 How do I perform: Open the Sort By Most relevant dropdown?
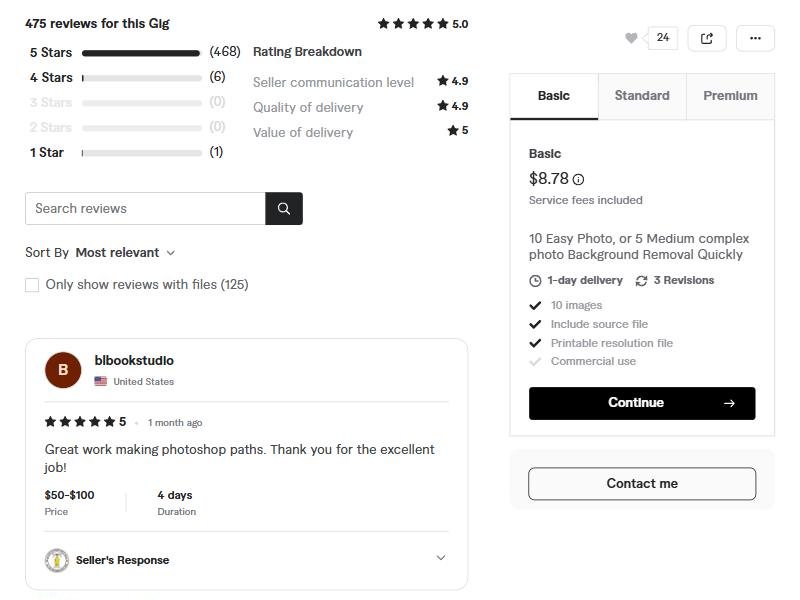[125, 253]
